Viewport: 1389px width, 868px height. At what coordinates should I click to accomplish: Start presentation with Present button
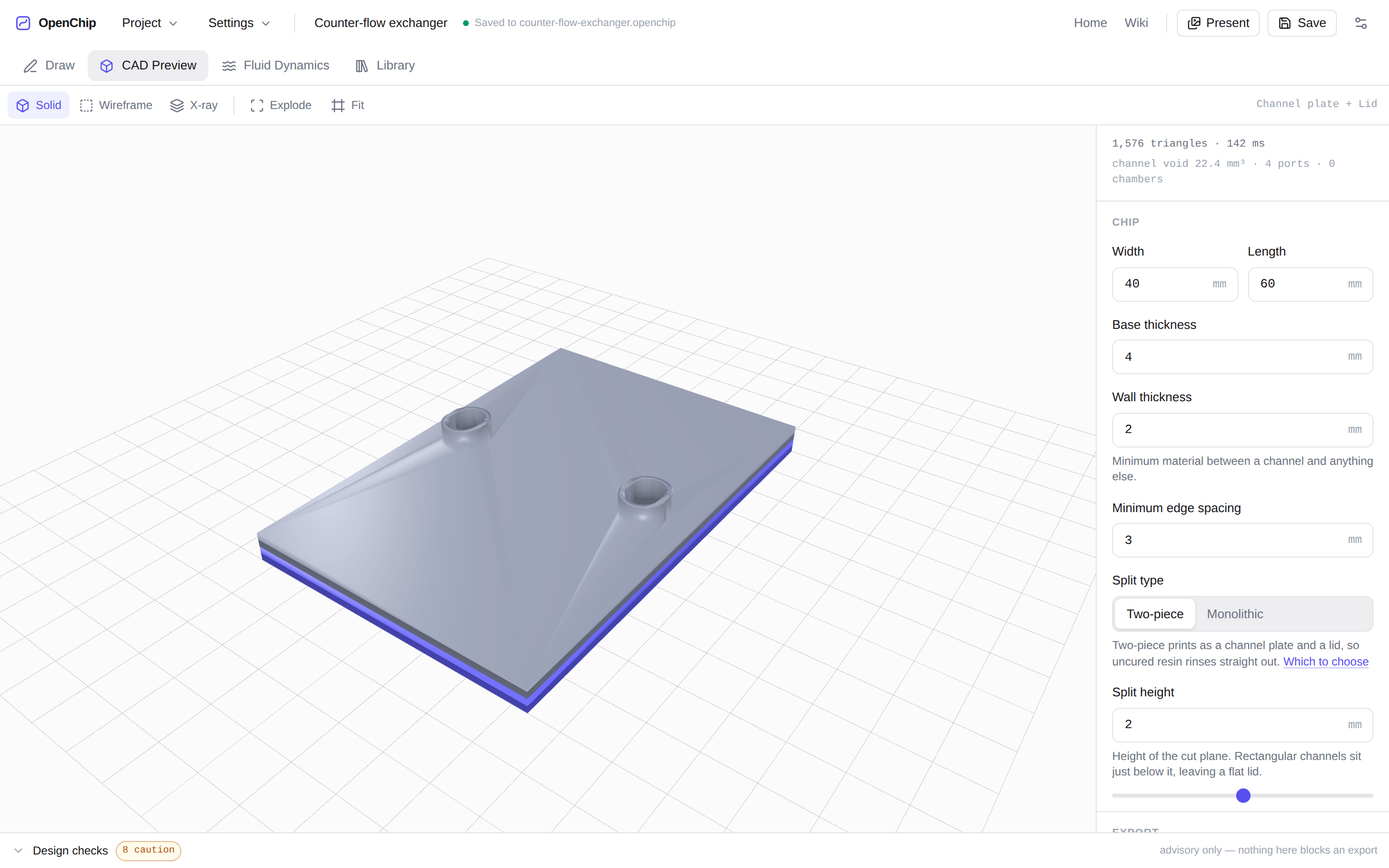tap(1218, 23)
